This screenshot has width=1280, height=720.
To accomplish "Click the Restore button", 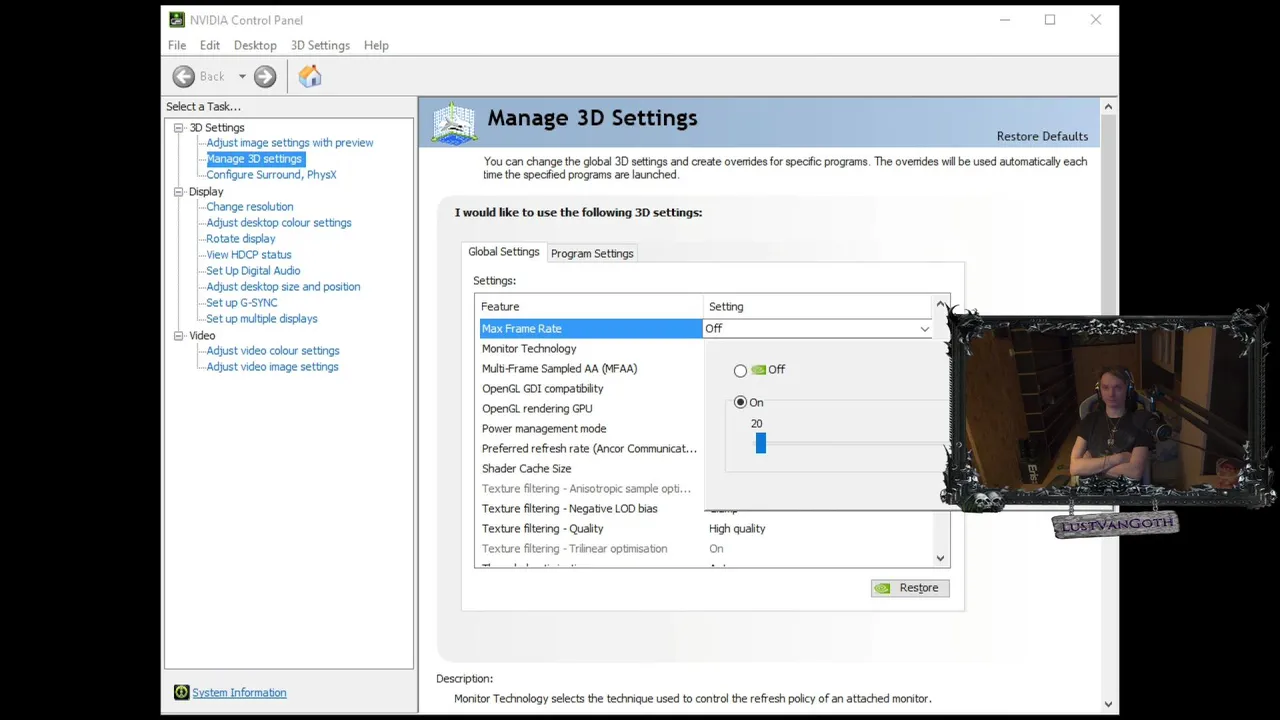I will 910,588.
